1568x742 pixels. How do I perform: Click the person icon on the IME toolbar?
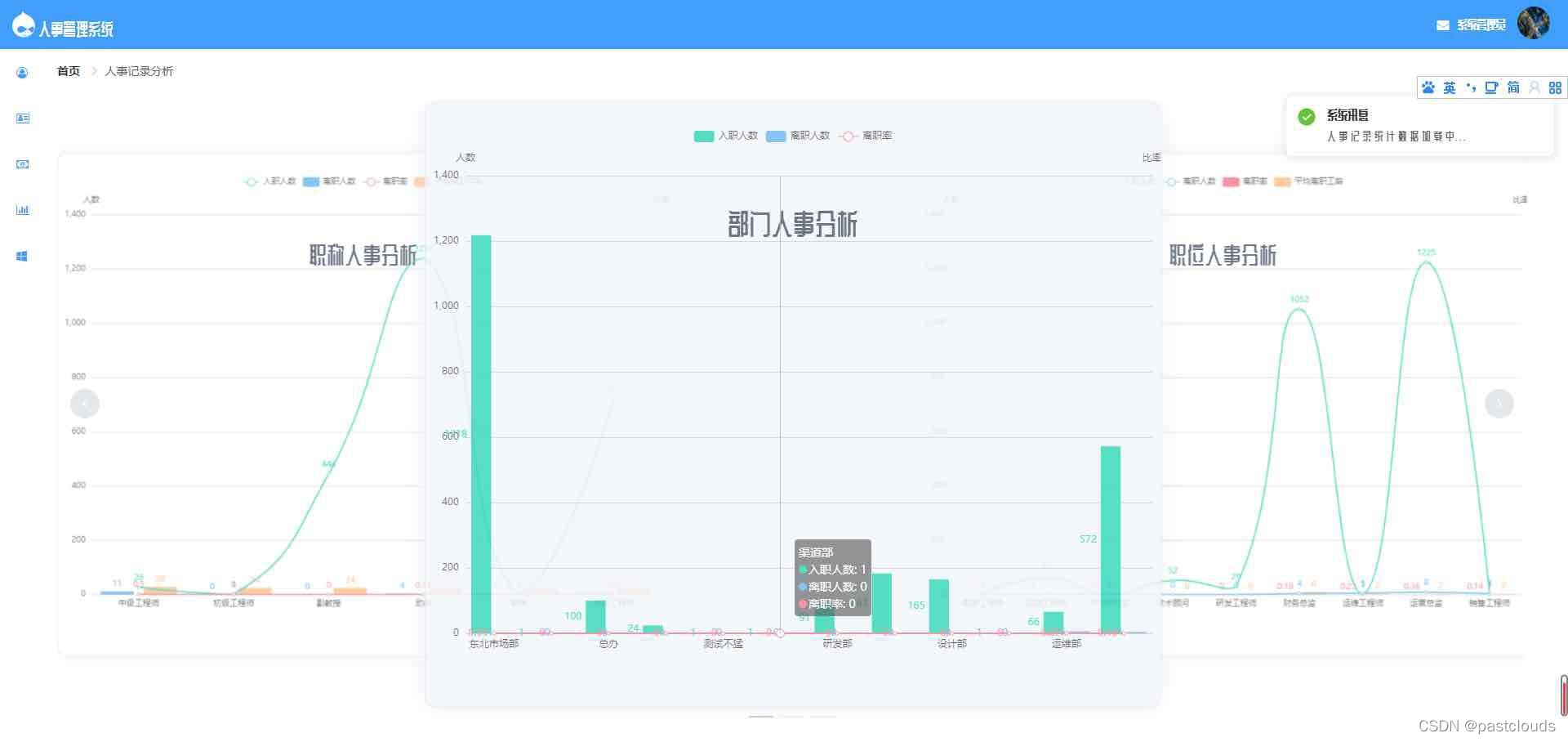pos(1535,87)
